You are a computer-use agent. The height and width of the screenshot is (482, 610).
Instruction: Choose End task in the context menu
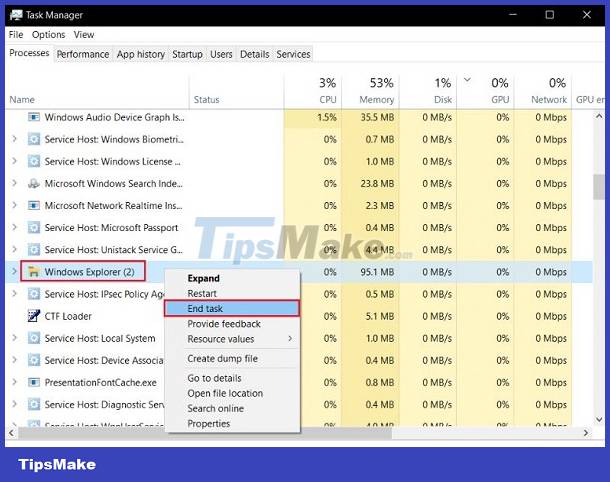pyautogui.click(x=232, y=308)
